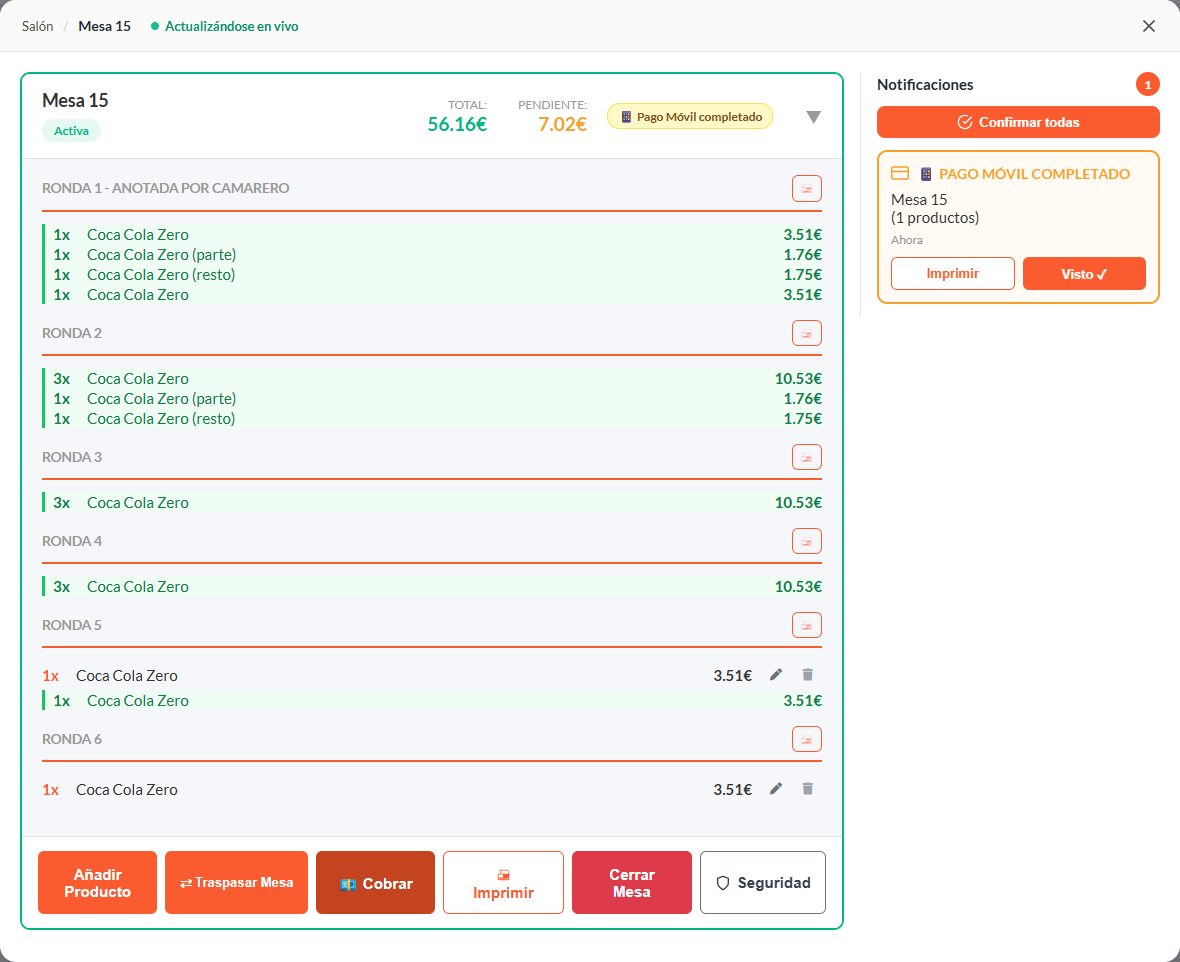Click notification count badge
This screenshot has width=1180, height=962.
(x=1148, y=84)
